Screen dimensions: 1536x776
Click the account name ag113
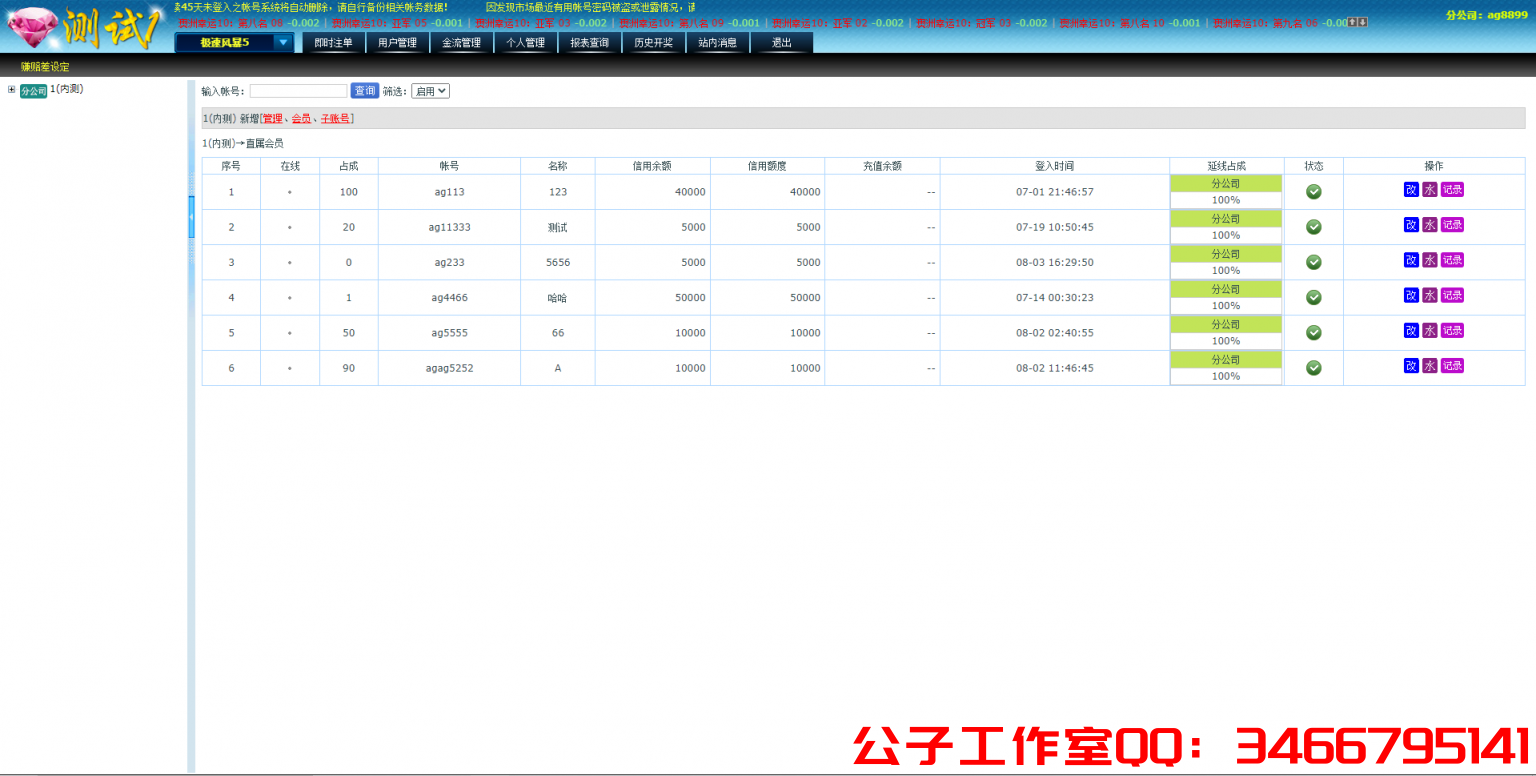[449, 192]
